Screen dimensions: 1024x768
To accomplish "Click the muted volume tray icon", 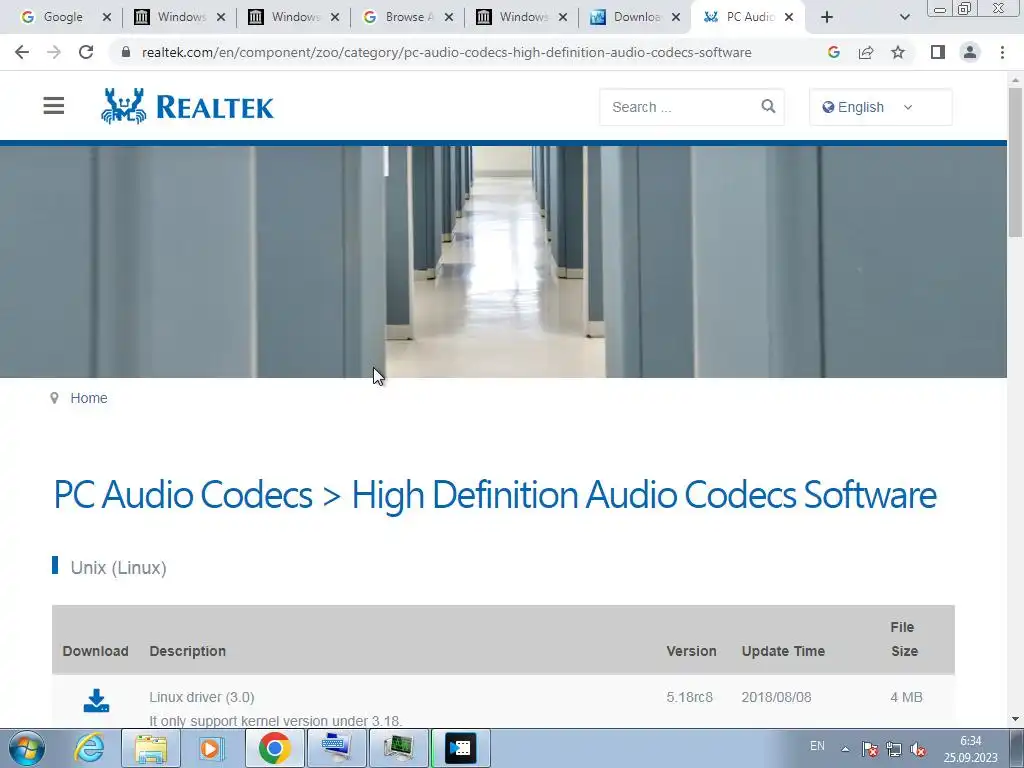I will (x=918, y=749).
